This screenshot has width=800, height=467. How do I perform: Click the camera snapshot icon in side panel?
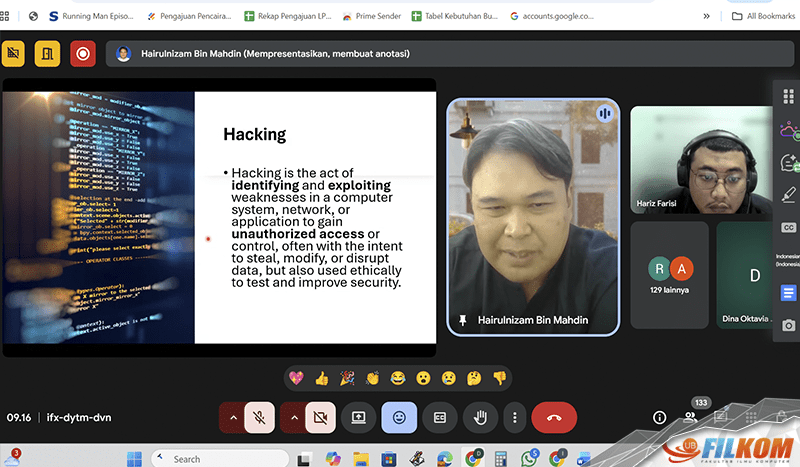(789, 325)
